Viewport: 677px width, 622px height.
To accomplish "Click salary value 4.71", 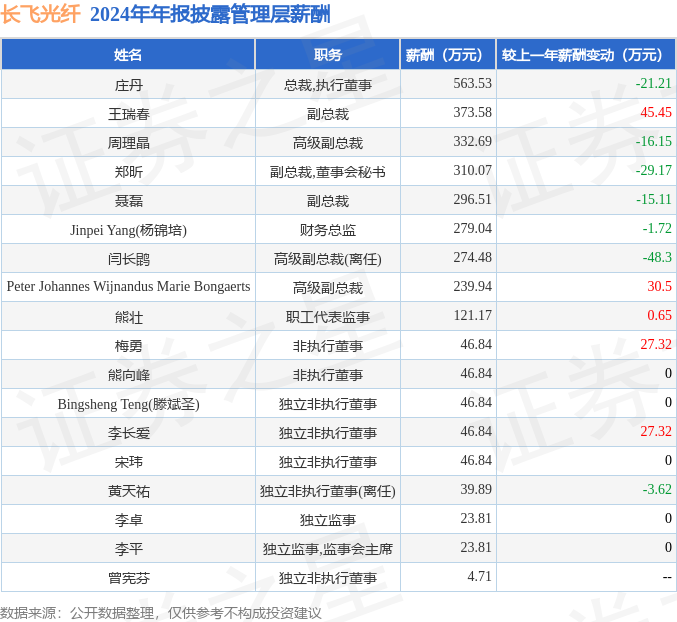I will click(x=479, y=576).
